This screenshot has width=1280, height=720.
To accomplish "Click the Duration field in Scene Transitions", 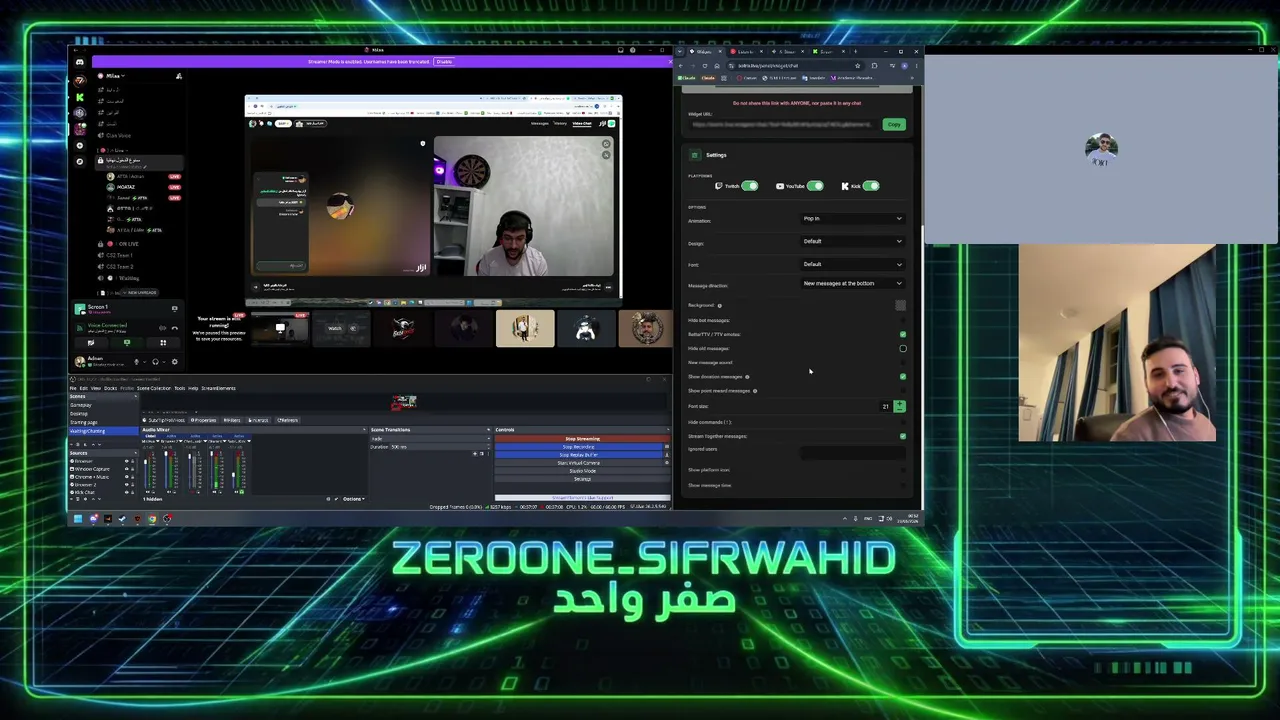I will 441,447.
